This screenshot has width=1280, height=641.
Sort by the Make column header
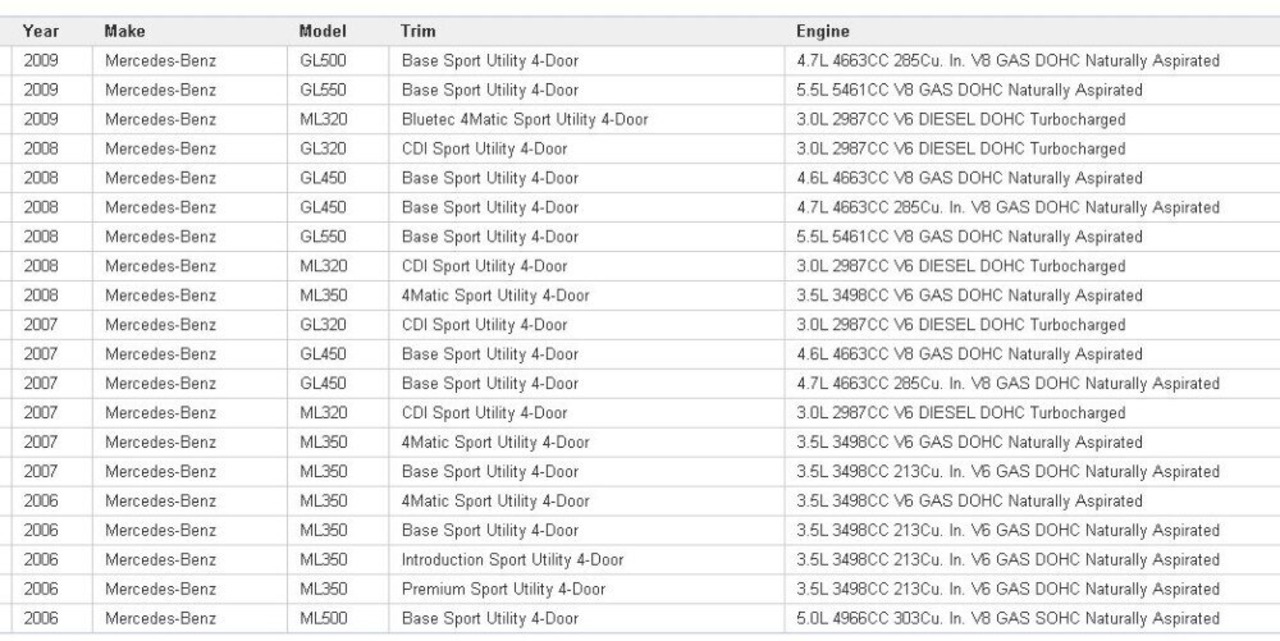coord(124,31)
